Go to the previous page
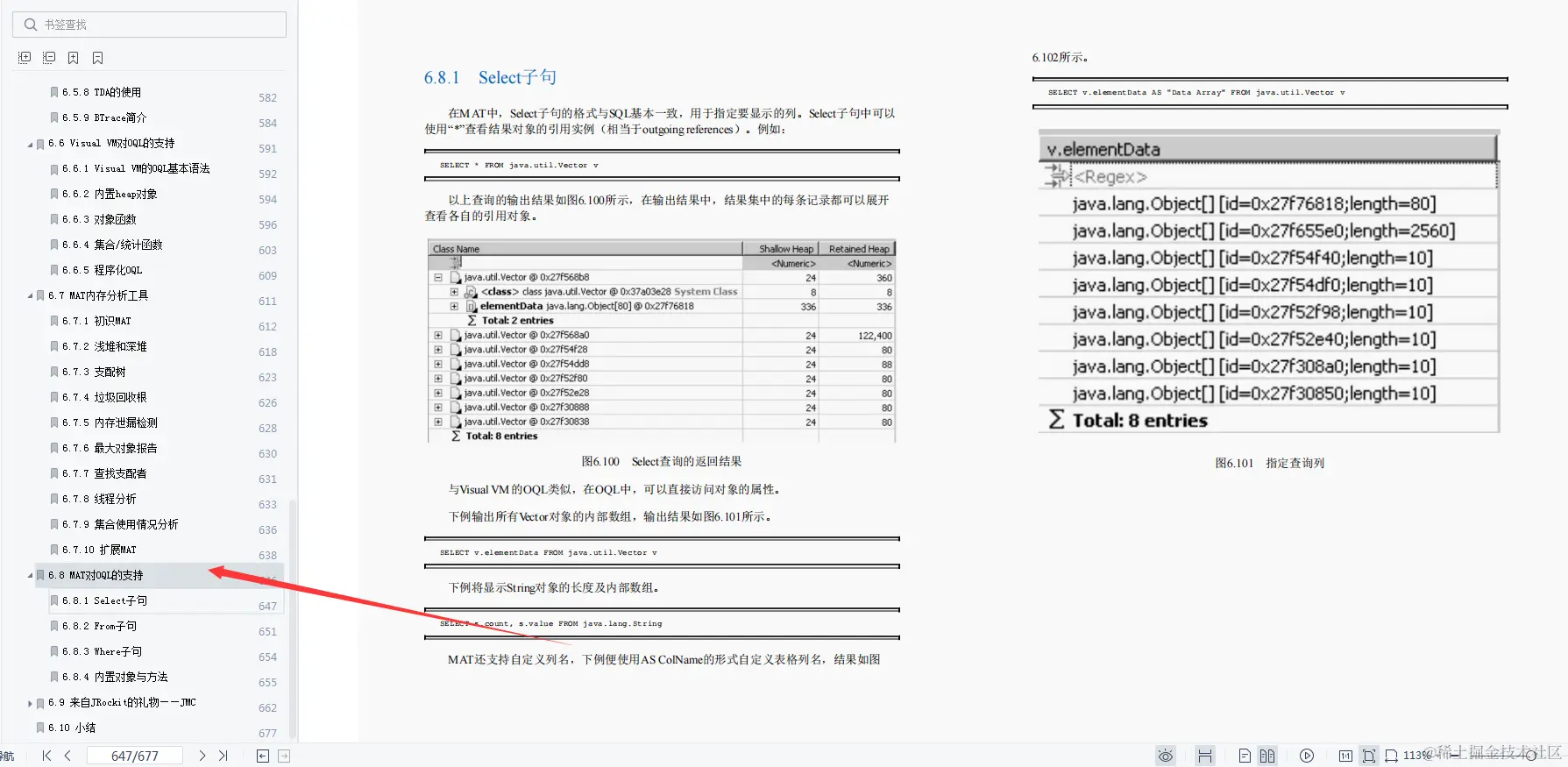The image size is (1568, 767). (67, 756)
